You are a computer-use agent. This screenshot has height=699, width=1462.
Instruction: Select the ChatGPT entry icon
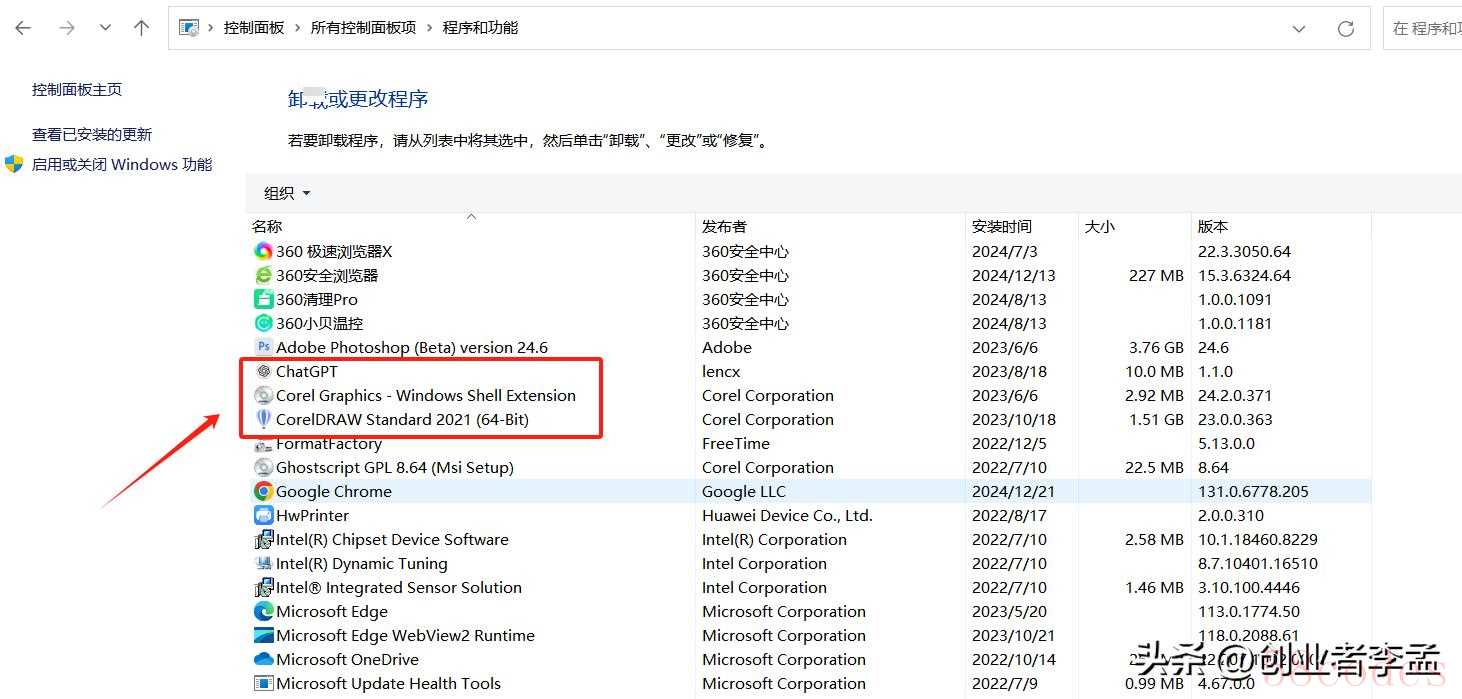(x=263, y=371)
